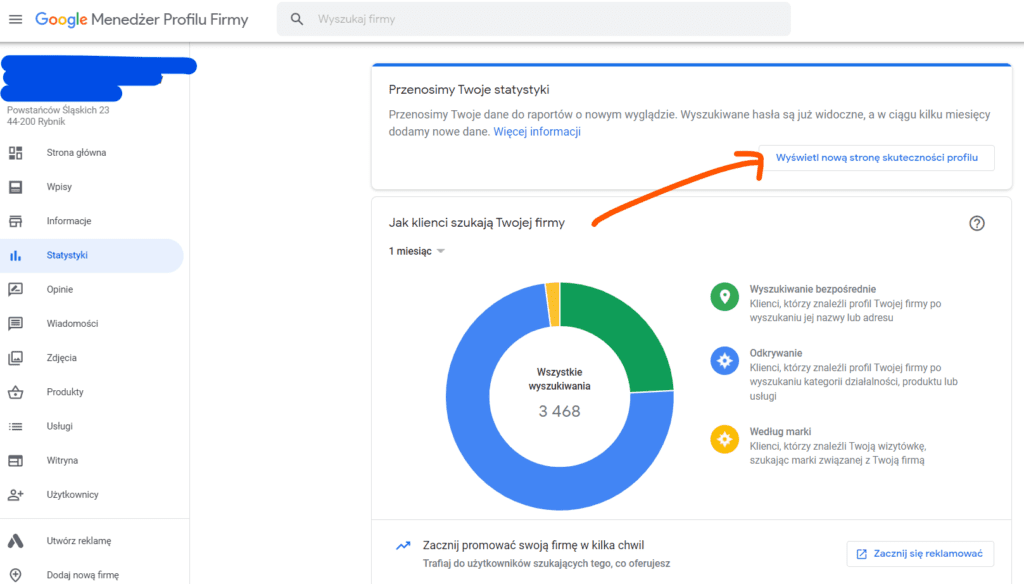Click the Wyszukiwanie bezpośrednie legend label
The width and height of the screenshot is (1024, 584).
(x=813, y=289)
